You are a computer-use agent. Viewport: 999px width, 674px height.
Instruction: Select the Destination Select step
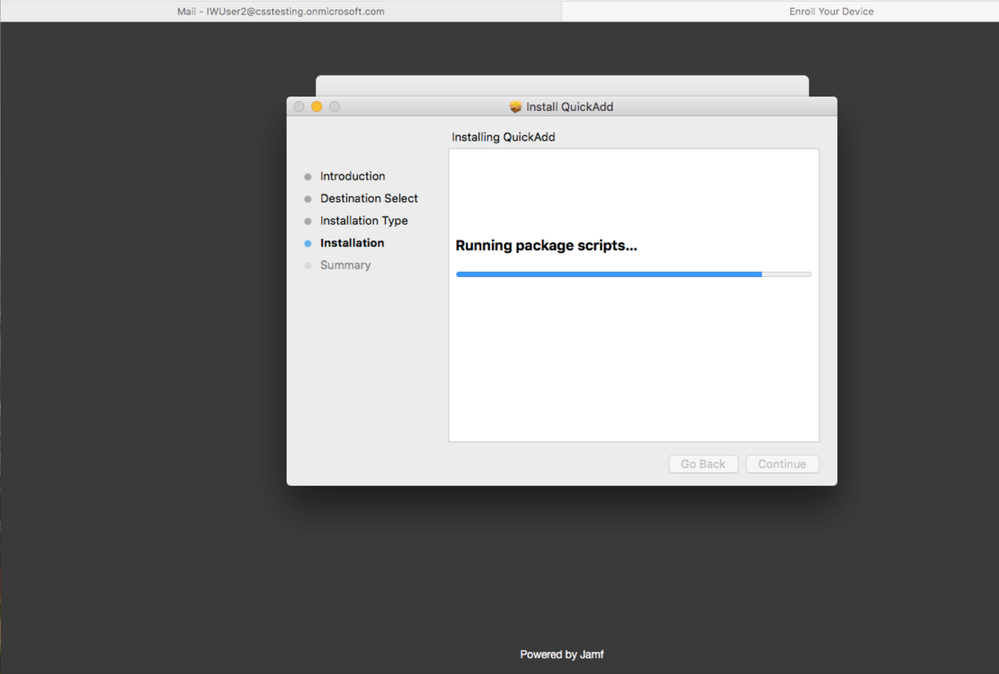coord(369,198)
